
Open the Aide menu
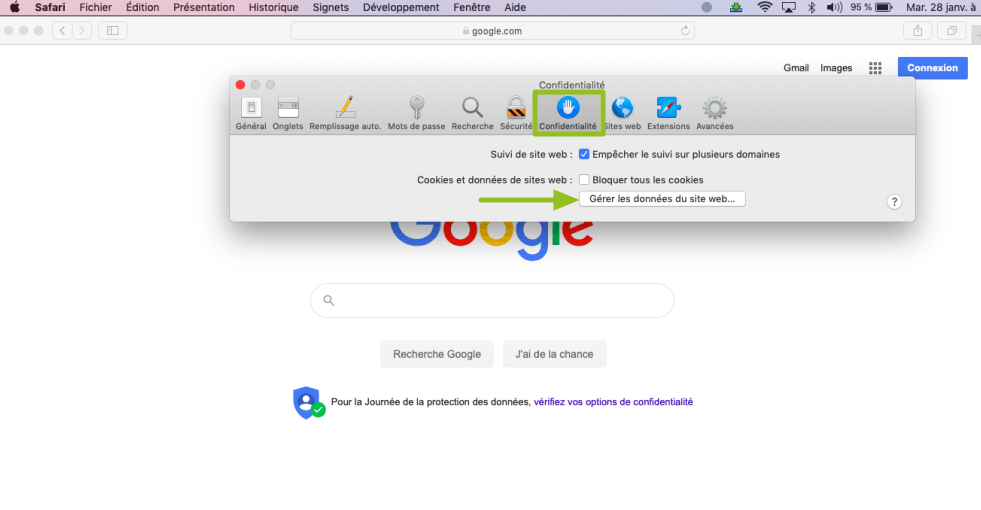click(515, 8)
